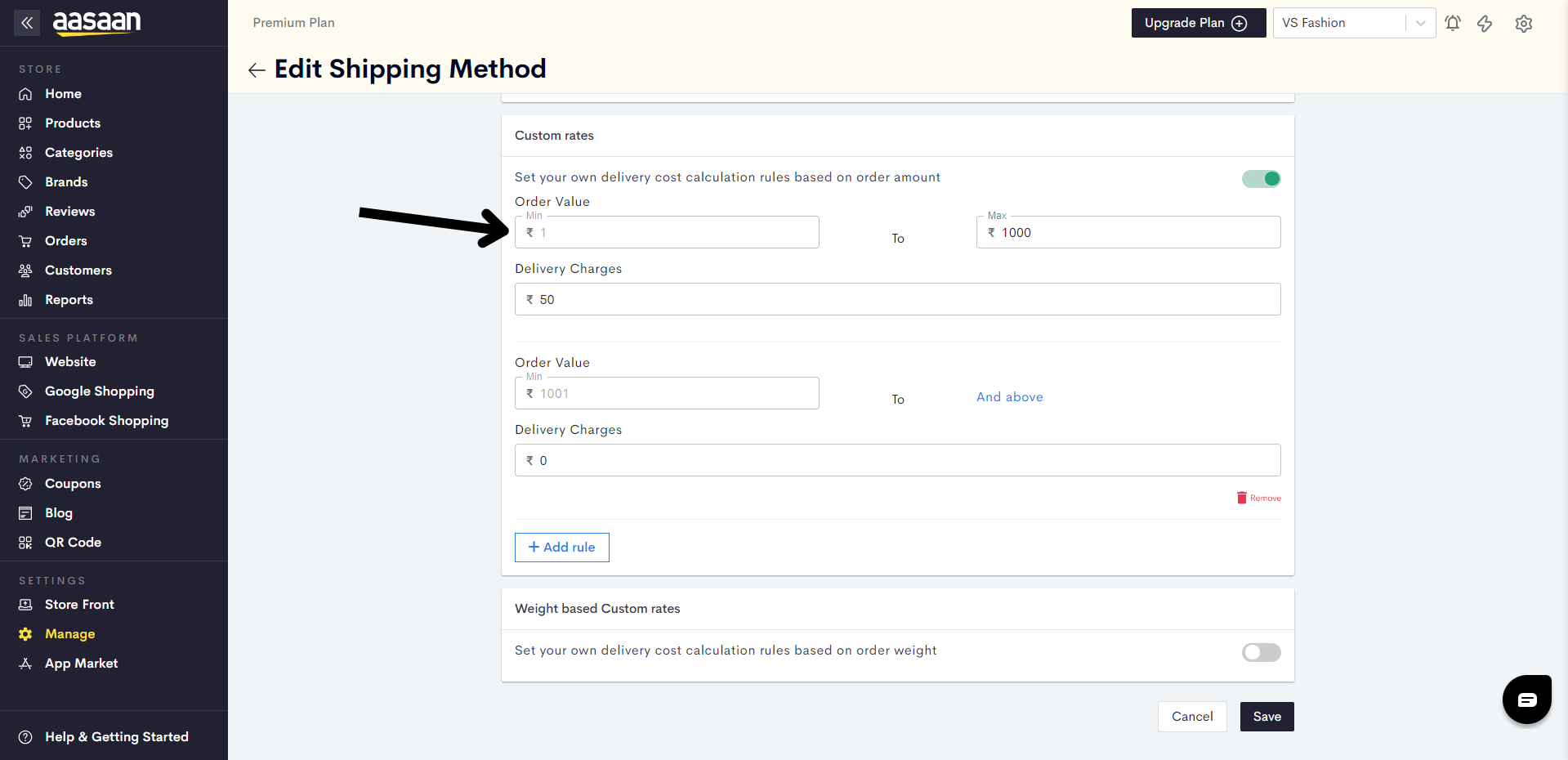1568x760 pixels.
Task: Click the Facebook Shopping cart icon
Action: pos(25,421)
